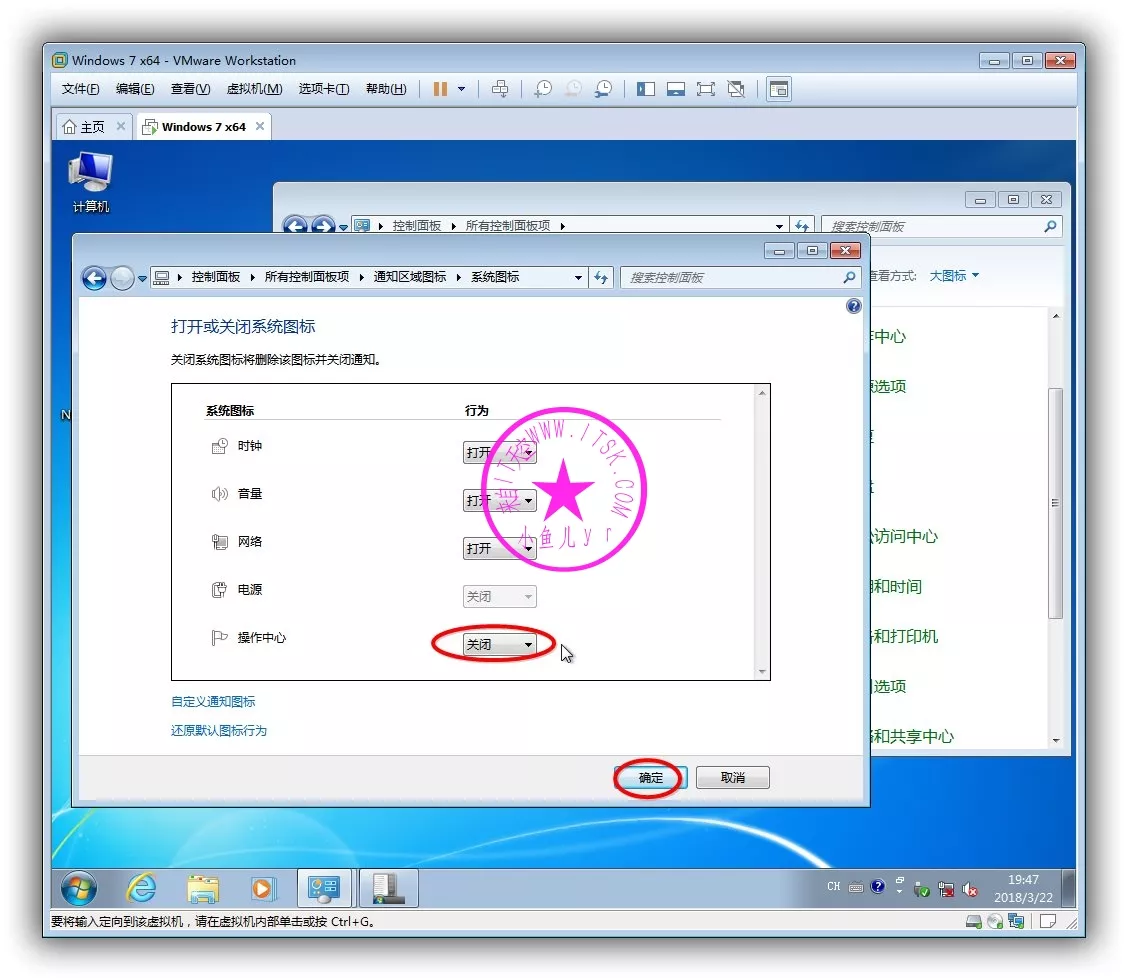1128x980 pixels.
Task: Click the 自定义通知图标 link
Action: tap(213, 702)
